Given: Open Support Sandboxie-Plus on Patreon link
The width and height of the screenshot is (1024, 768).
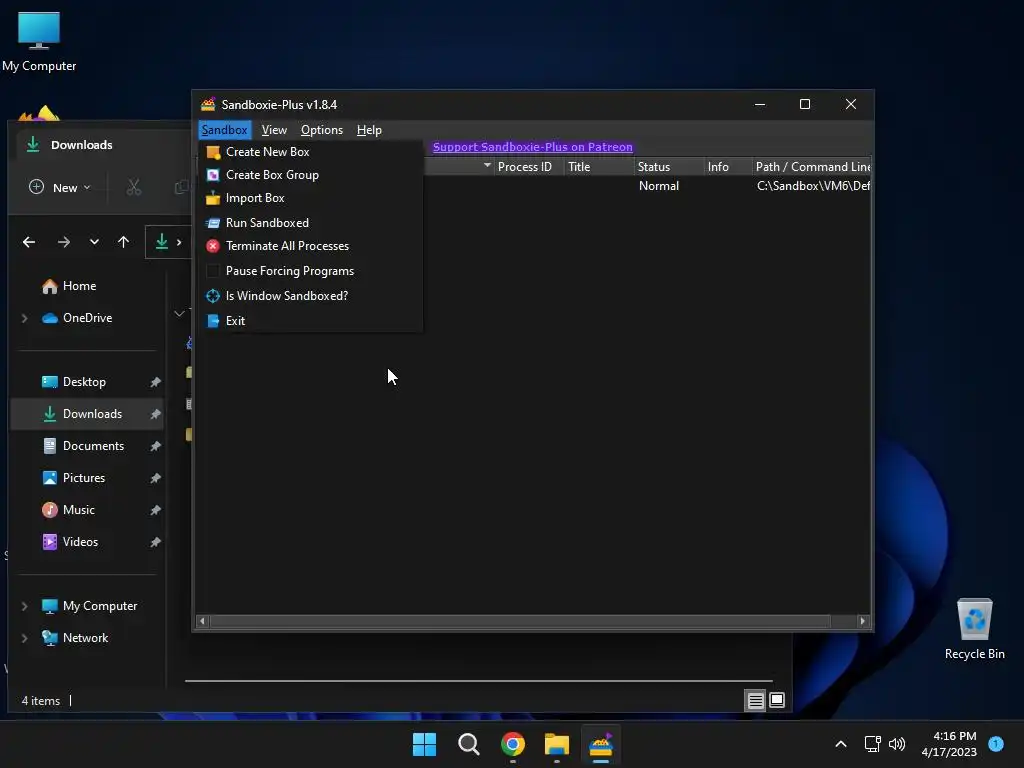Looking at the screenshot, I should point(532,147).
